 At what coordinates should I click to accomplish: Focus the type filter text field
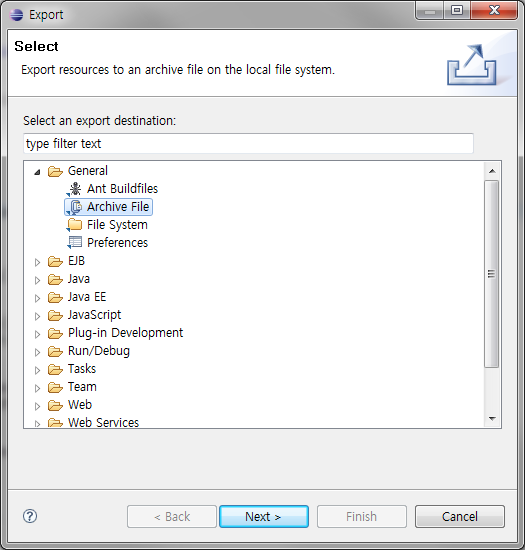pyautogui.click(x=248, y=143)
